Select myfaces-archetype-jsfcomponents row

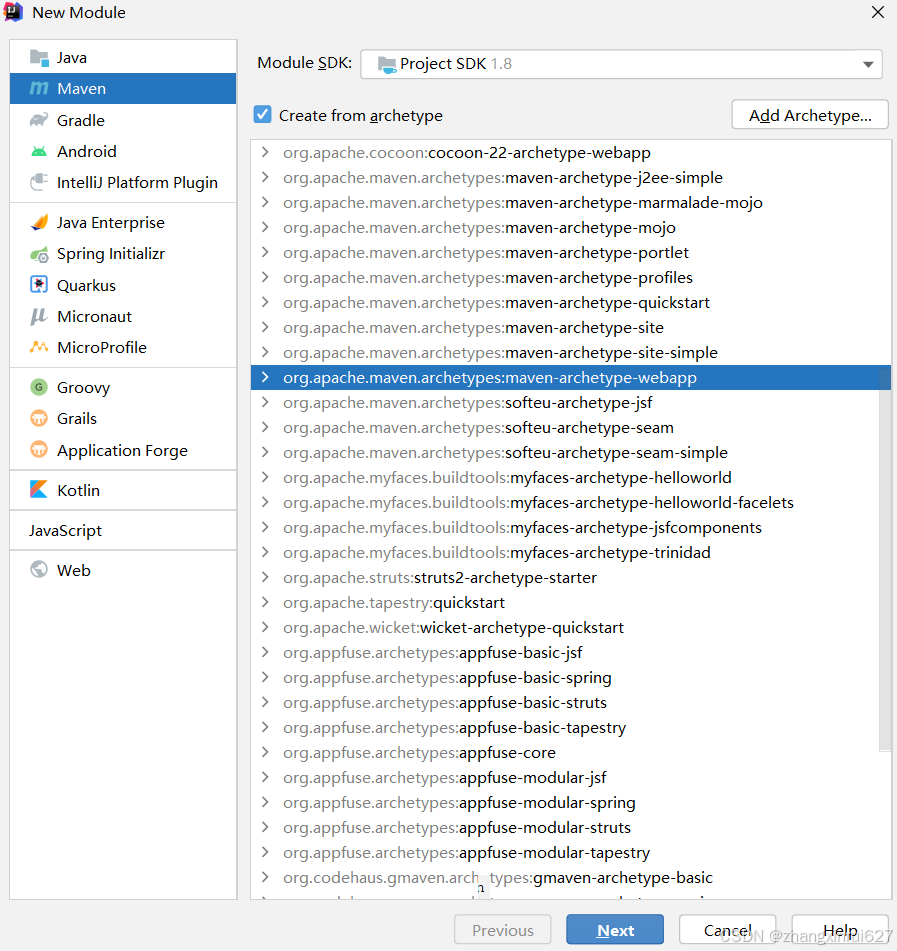pyautogui.click(x=571, y=528)
